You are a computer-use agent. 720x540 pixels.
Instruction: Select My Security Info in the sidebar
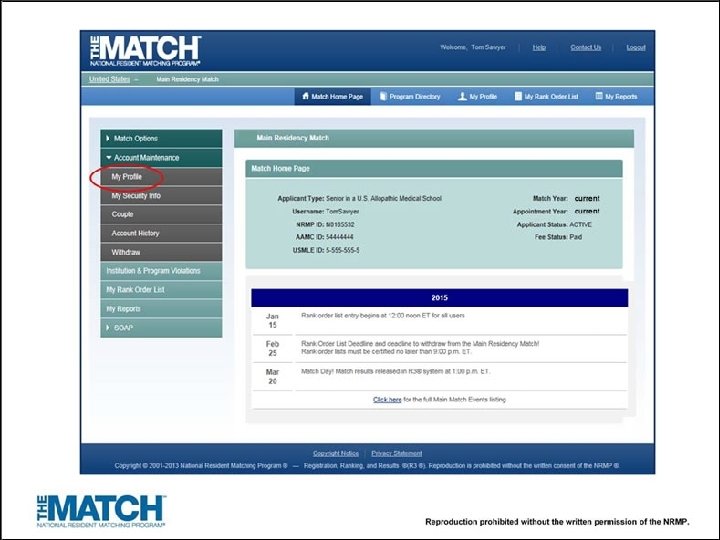pos(161,196)
